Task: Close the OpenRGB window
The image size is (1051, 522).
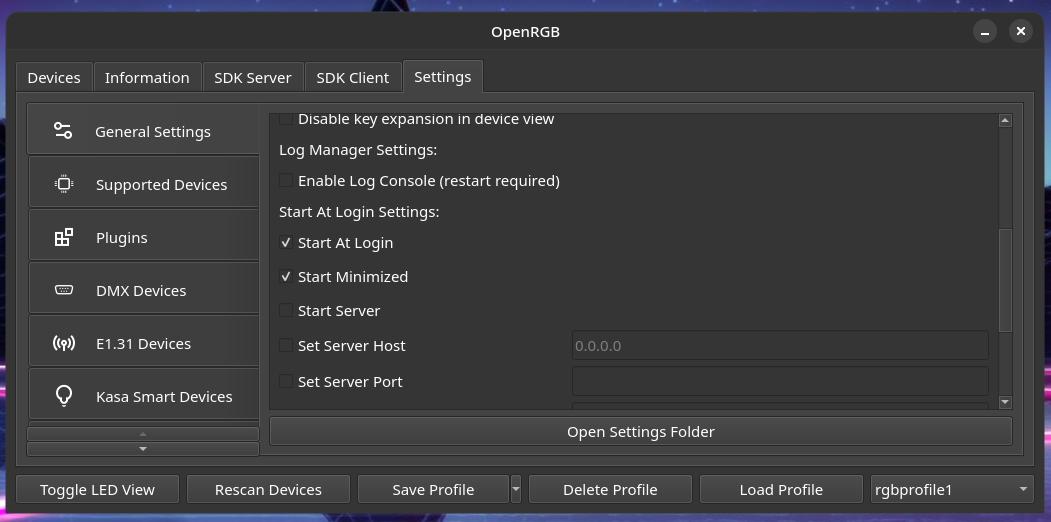Action: tap(1021, 31)
